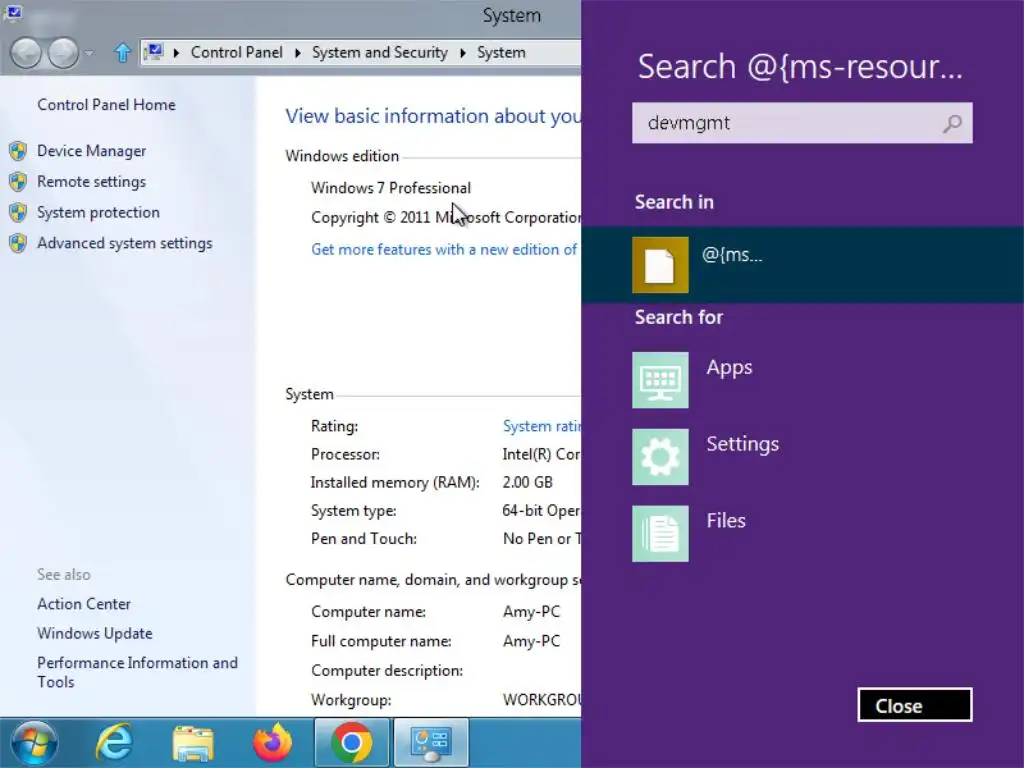The image size is (1024, 768).
Task: Click shield icon beside System protection
Action: pyautogui.click(x=18, y=212)
